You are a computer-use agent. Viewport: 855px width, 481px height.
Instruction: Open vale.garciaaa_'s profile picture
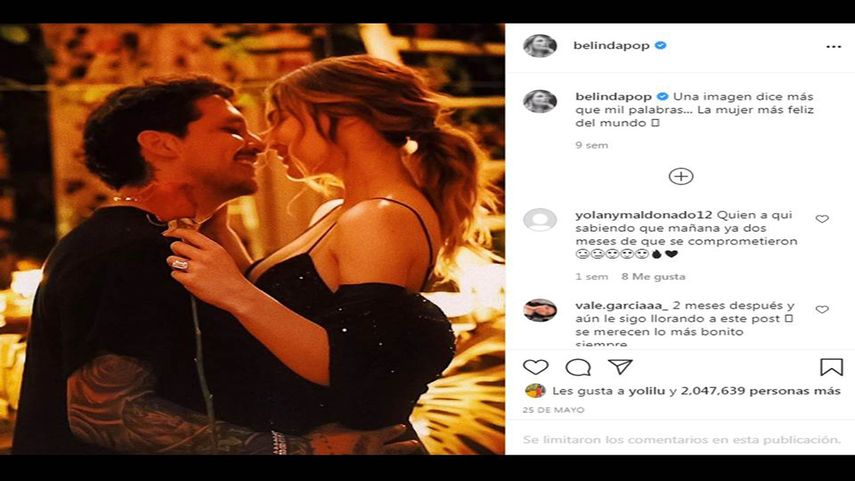click(540, 310)
